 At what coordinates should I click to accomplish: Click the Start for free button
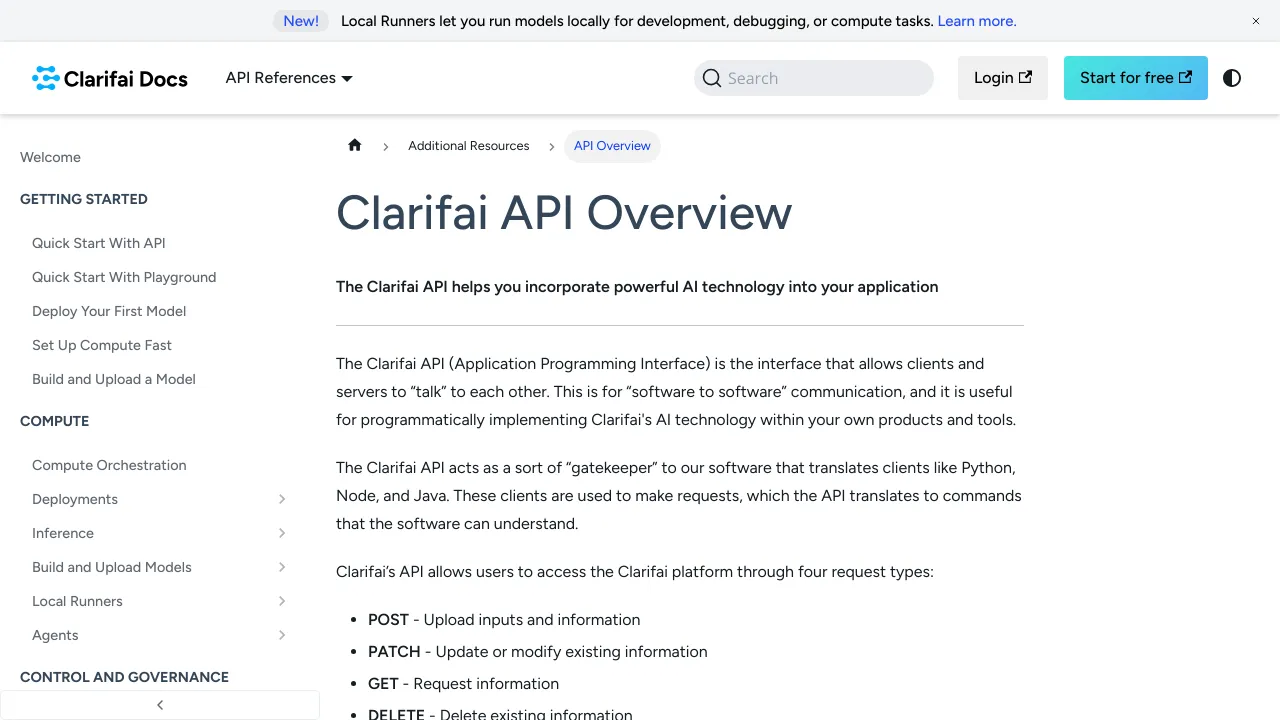click(x=1136, y=78)
